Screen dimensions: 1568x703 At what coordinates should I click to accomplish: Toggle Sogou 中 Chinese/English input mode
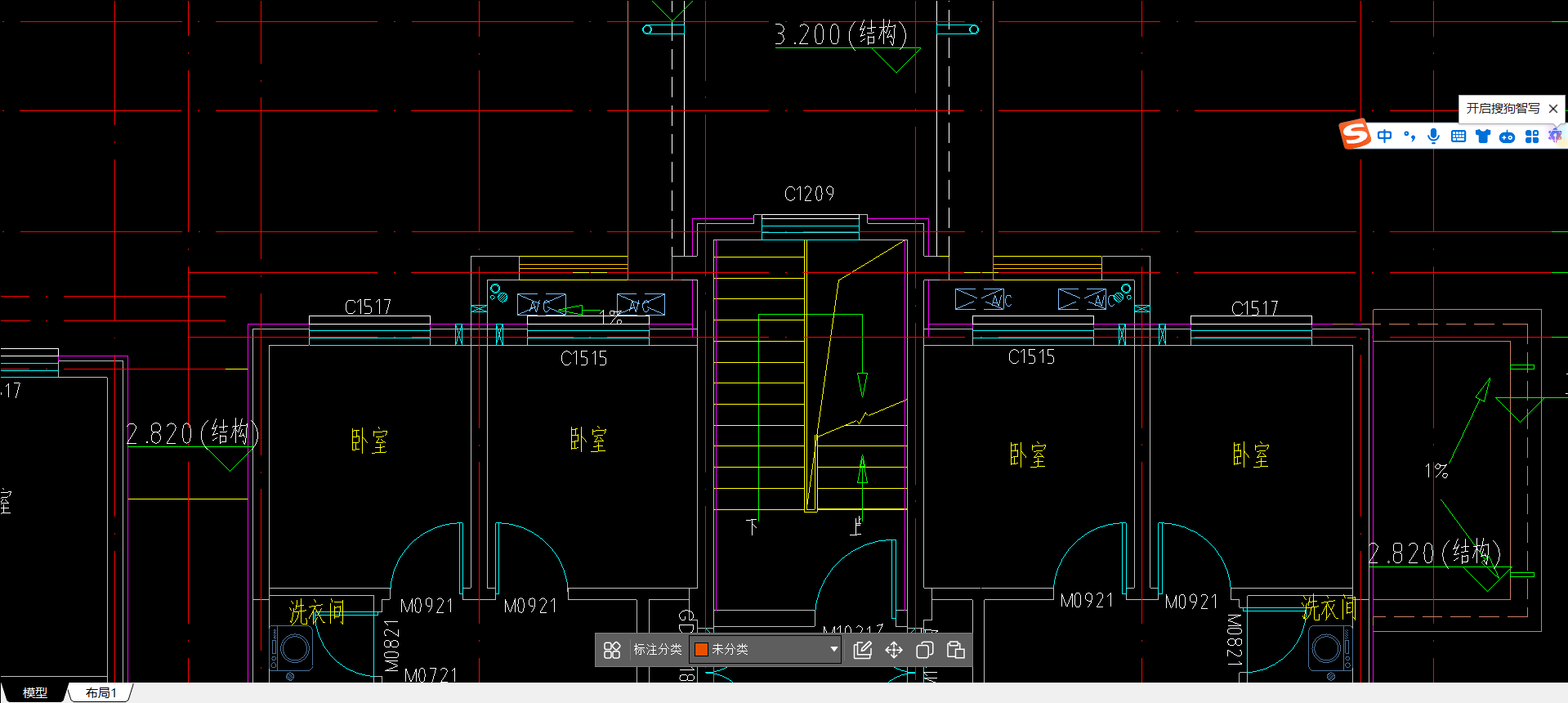point(1384,136)
